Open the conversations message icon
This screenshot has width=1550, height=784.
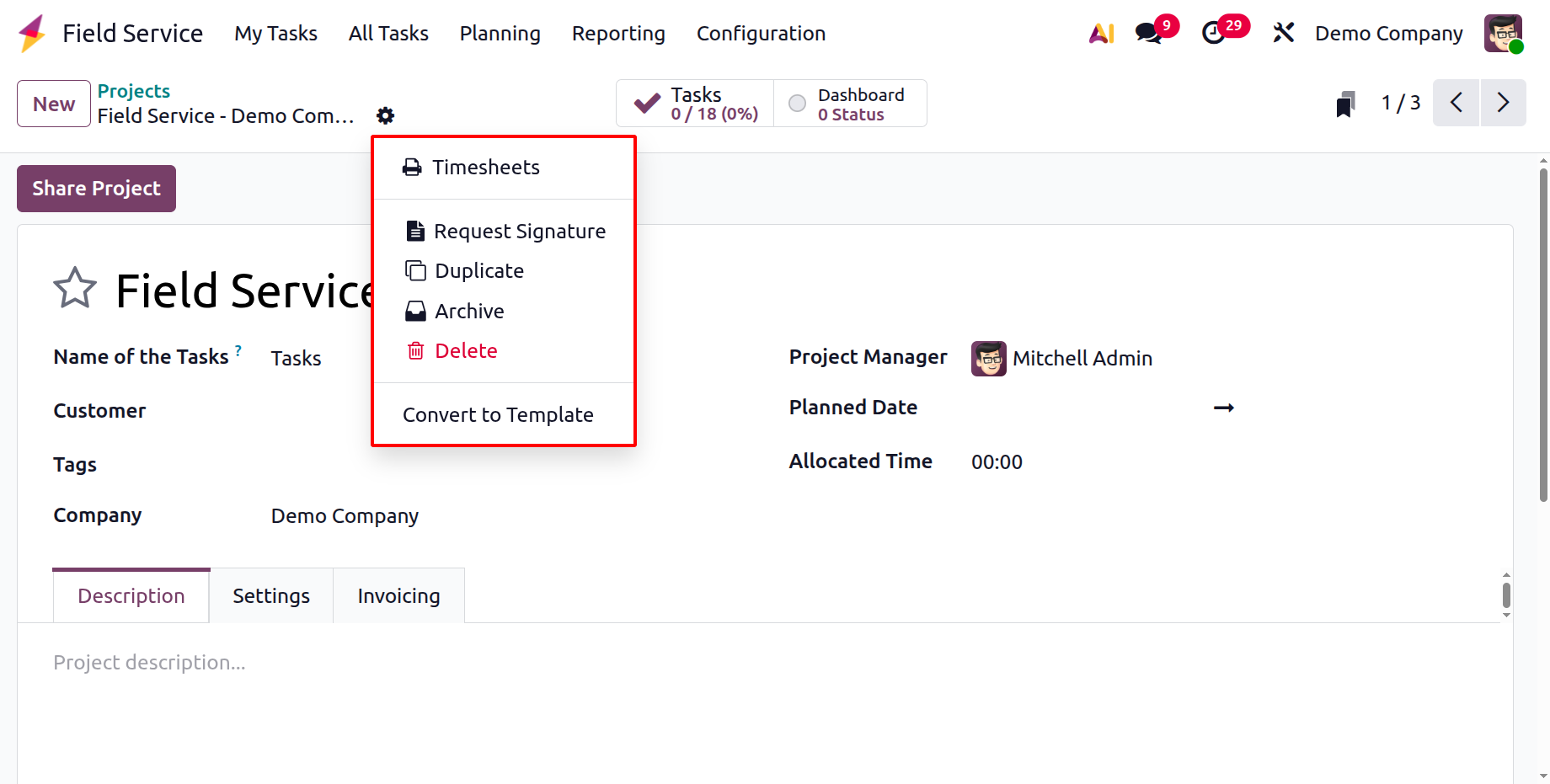pyautogui.click(x=1148, y=34)
